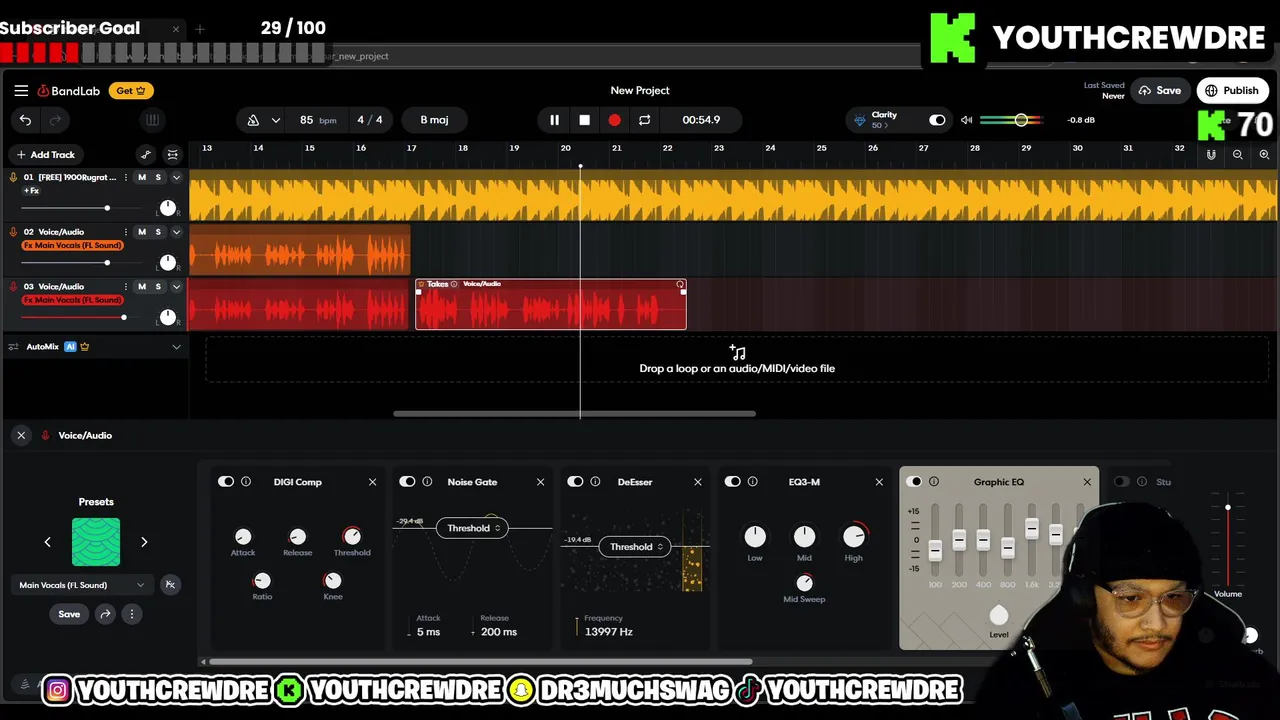Expand the AutoMix panel chevron

coord(176,347)
